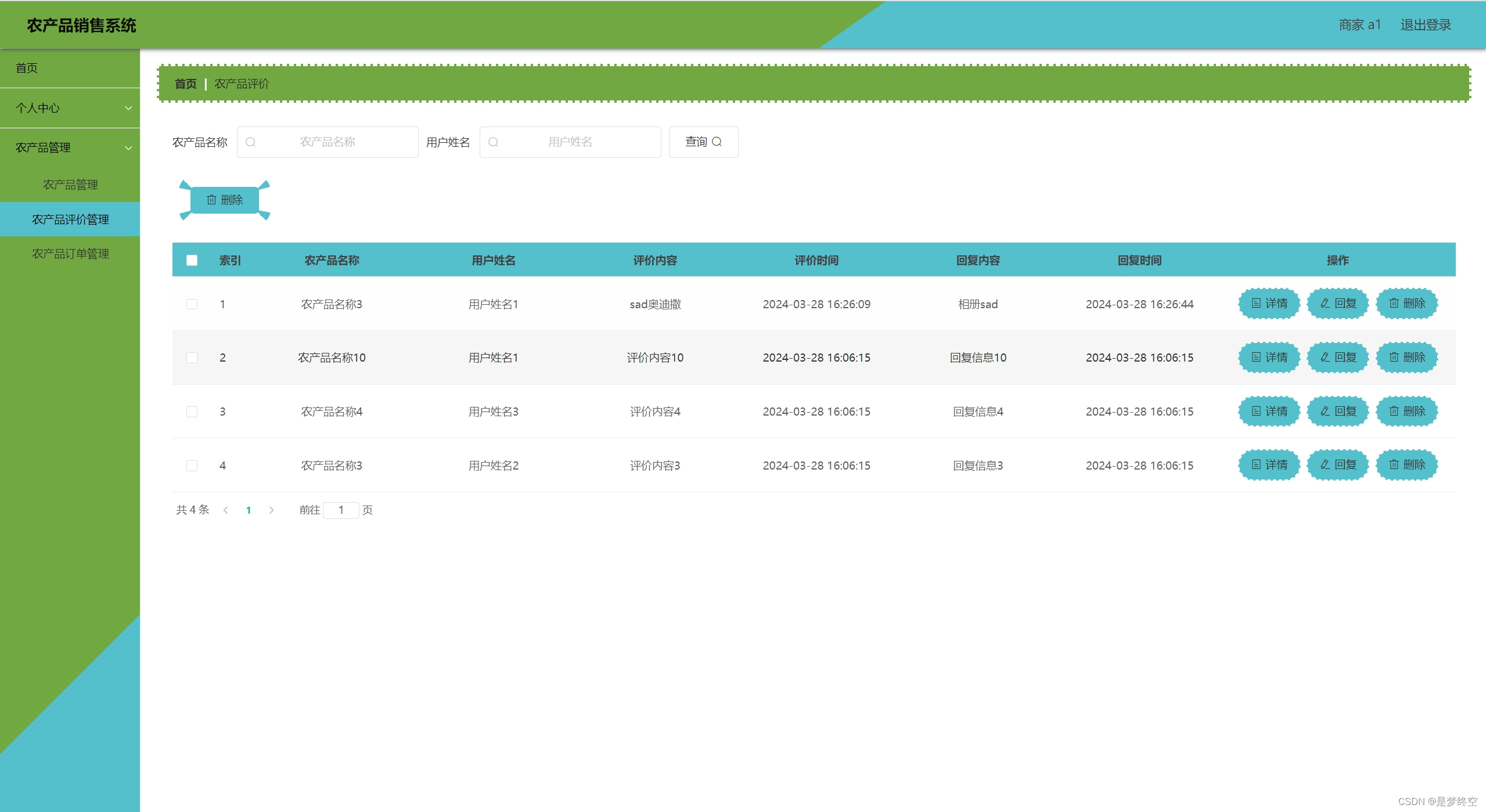Click cell 回复信息3

coord(978,465)
